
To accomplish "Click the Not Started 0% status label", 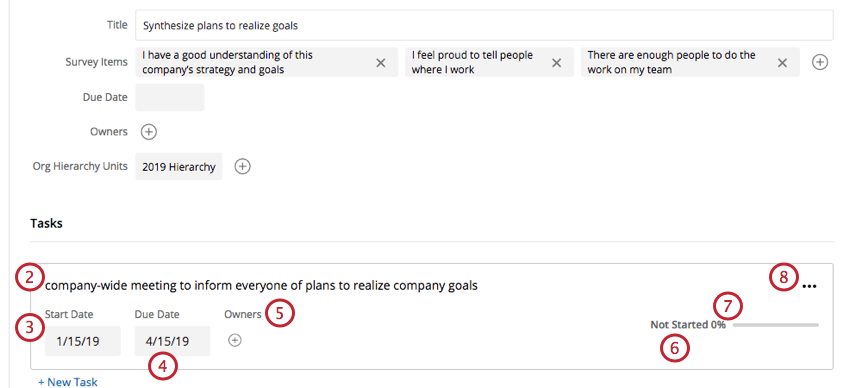I will click(x=688, y=325).
